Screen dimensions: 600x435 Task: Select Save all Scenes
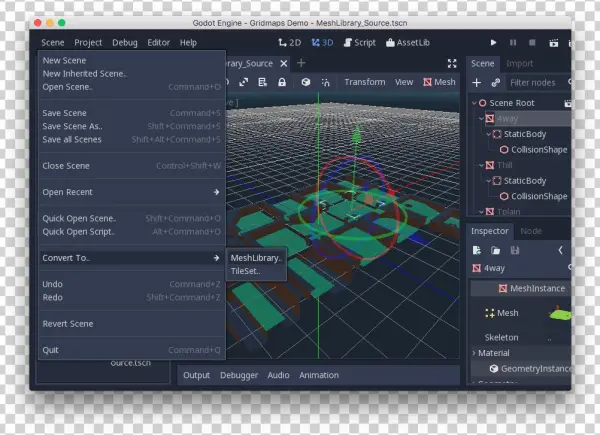coord(132,140)
